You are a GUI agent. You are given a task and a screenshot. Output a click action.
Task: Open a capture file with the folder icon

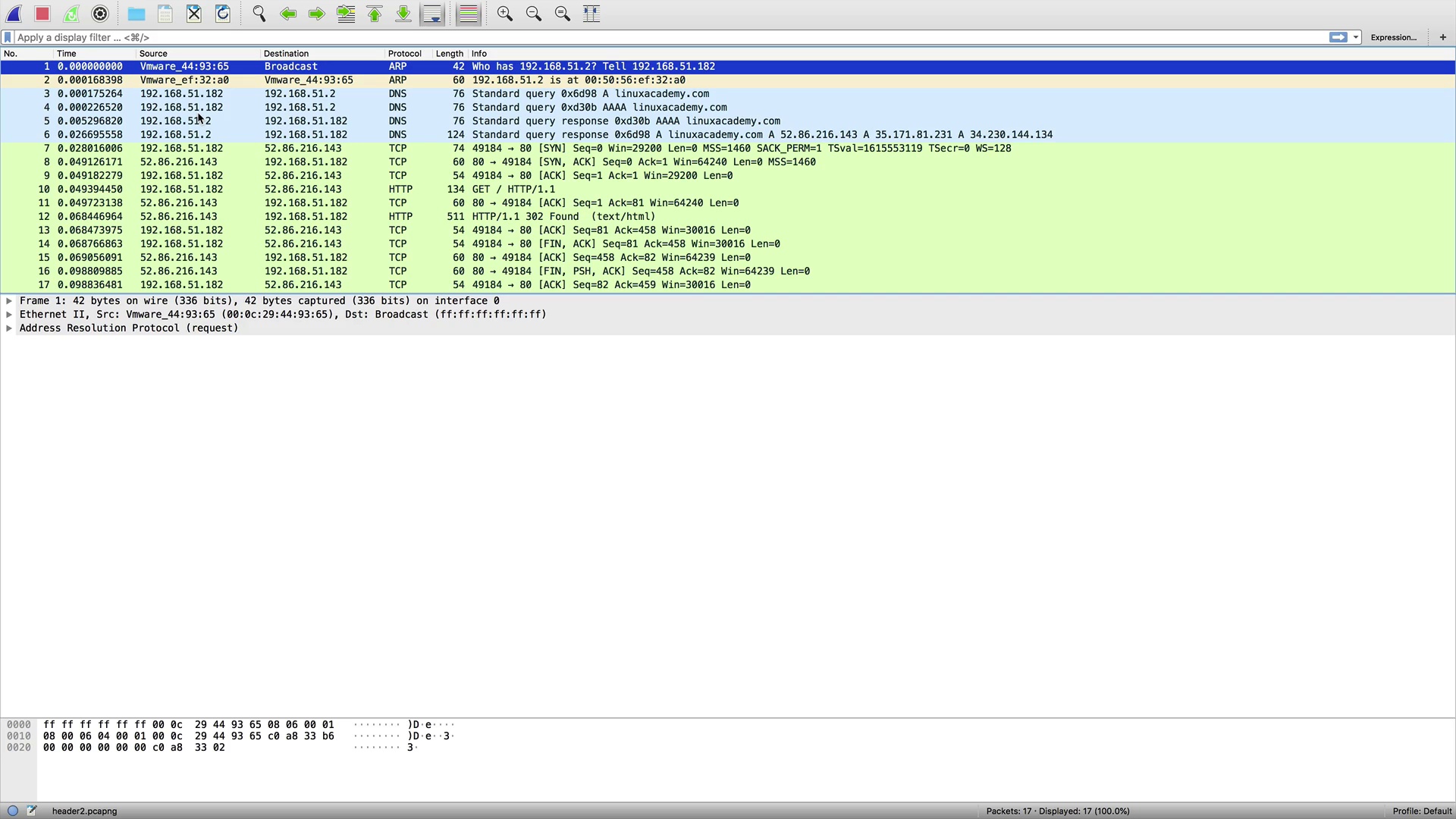[136, 14]
